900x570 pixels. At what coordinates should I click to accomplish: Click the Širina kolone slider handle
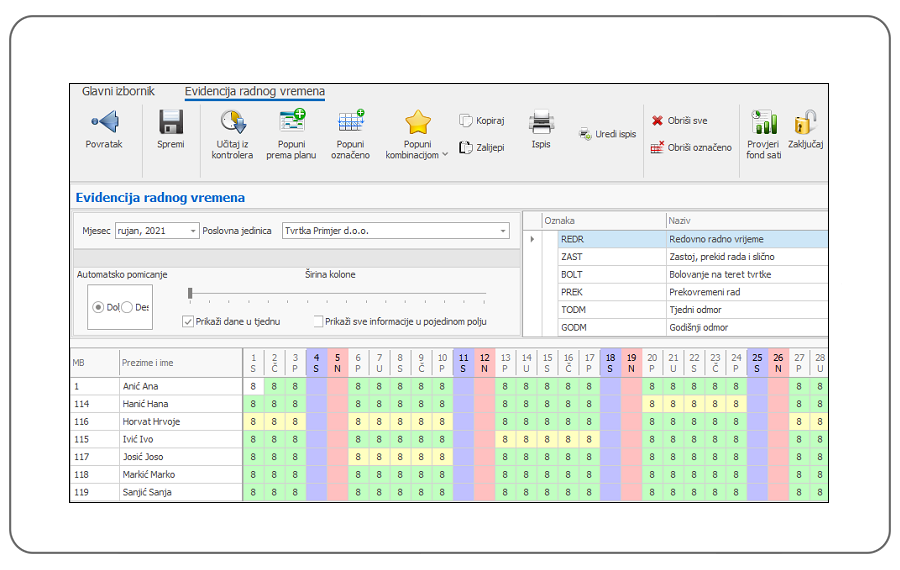coord(190,293)
